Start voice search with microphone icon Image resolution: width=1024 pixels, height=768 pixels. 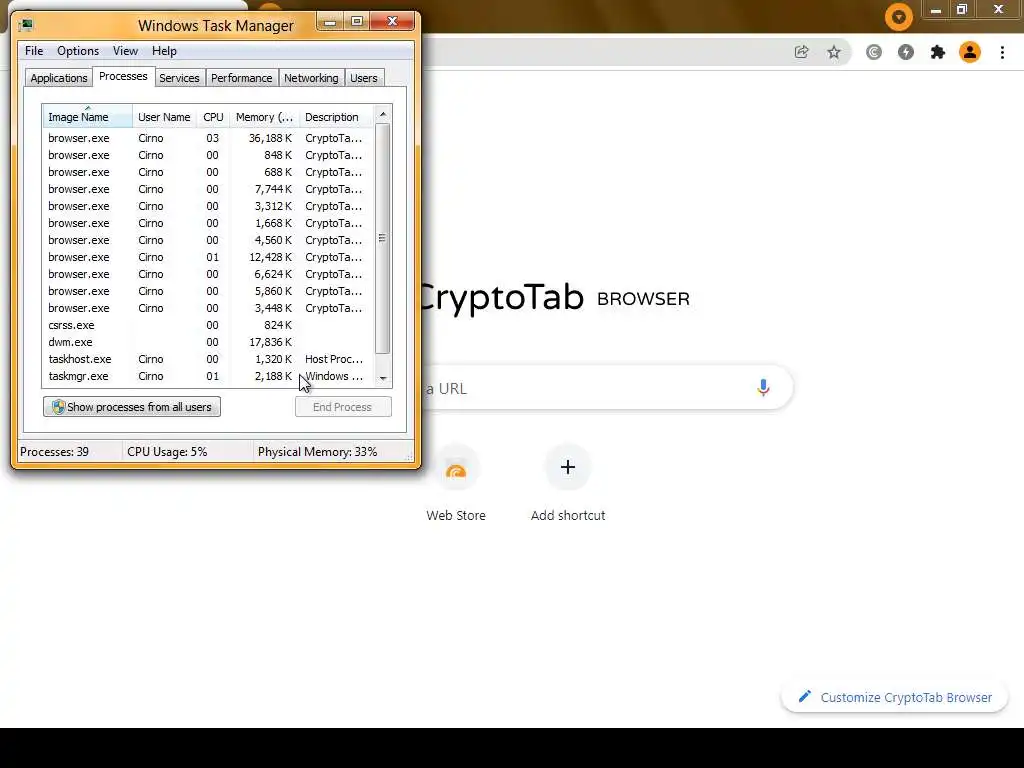pyautogui.click(x=763, y=387)
